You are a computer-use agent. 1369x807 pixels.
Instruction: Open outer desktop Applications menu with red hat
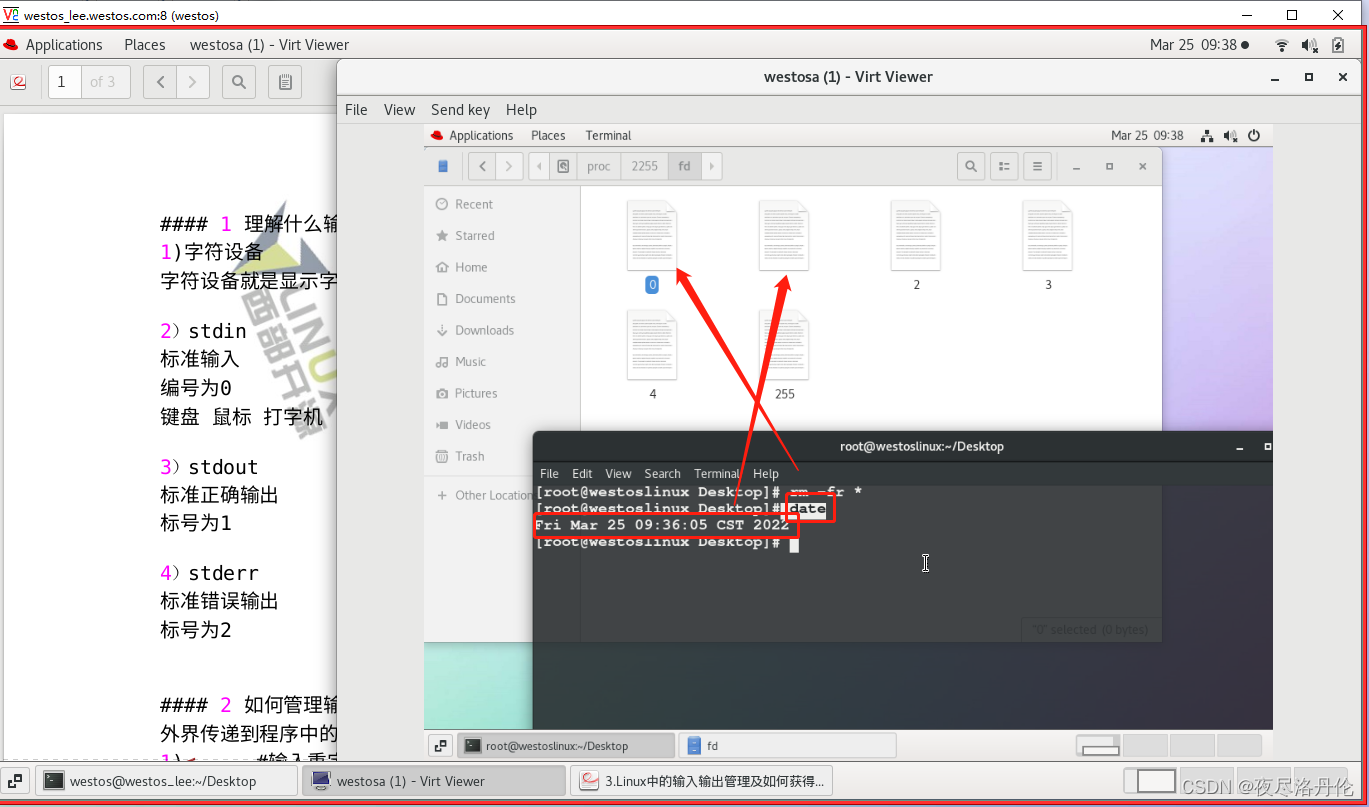pos(53,45)
